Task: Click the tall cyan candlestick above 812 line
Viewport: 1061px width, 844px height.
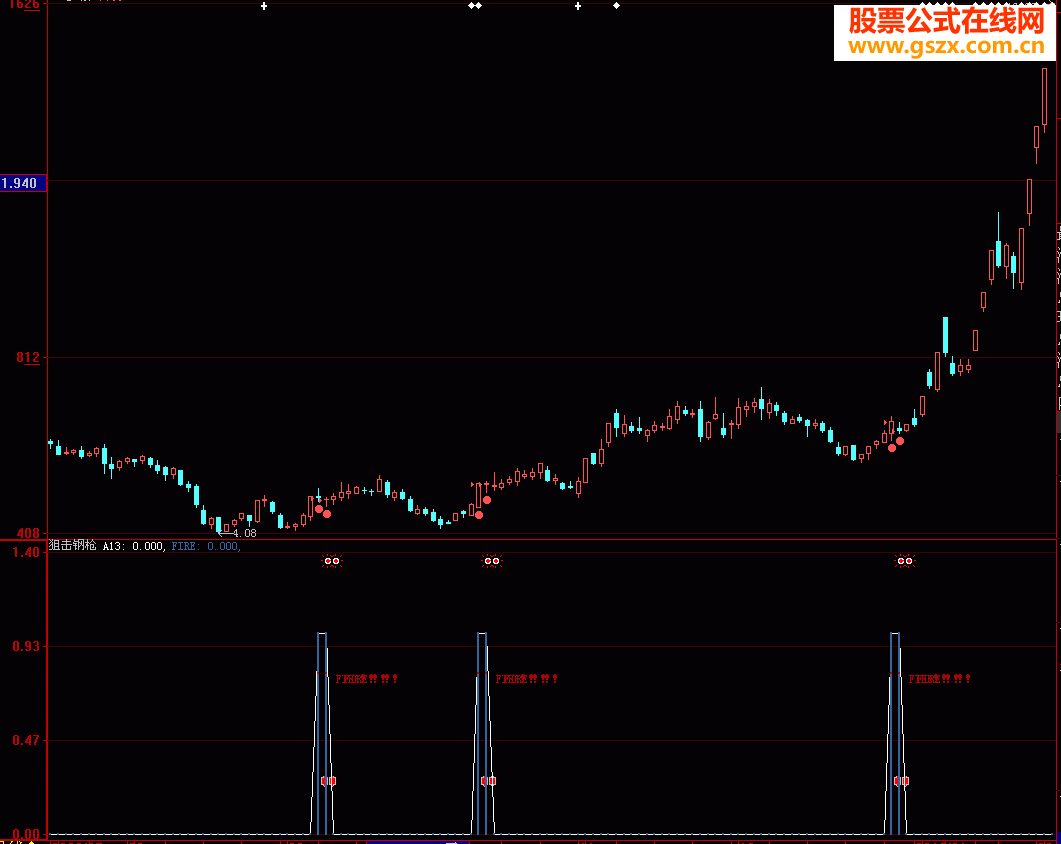Action: (945, 336)
